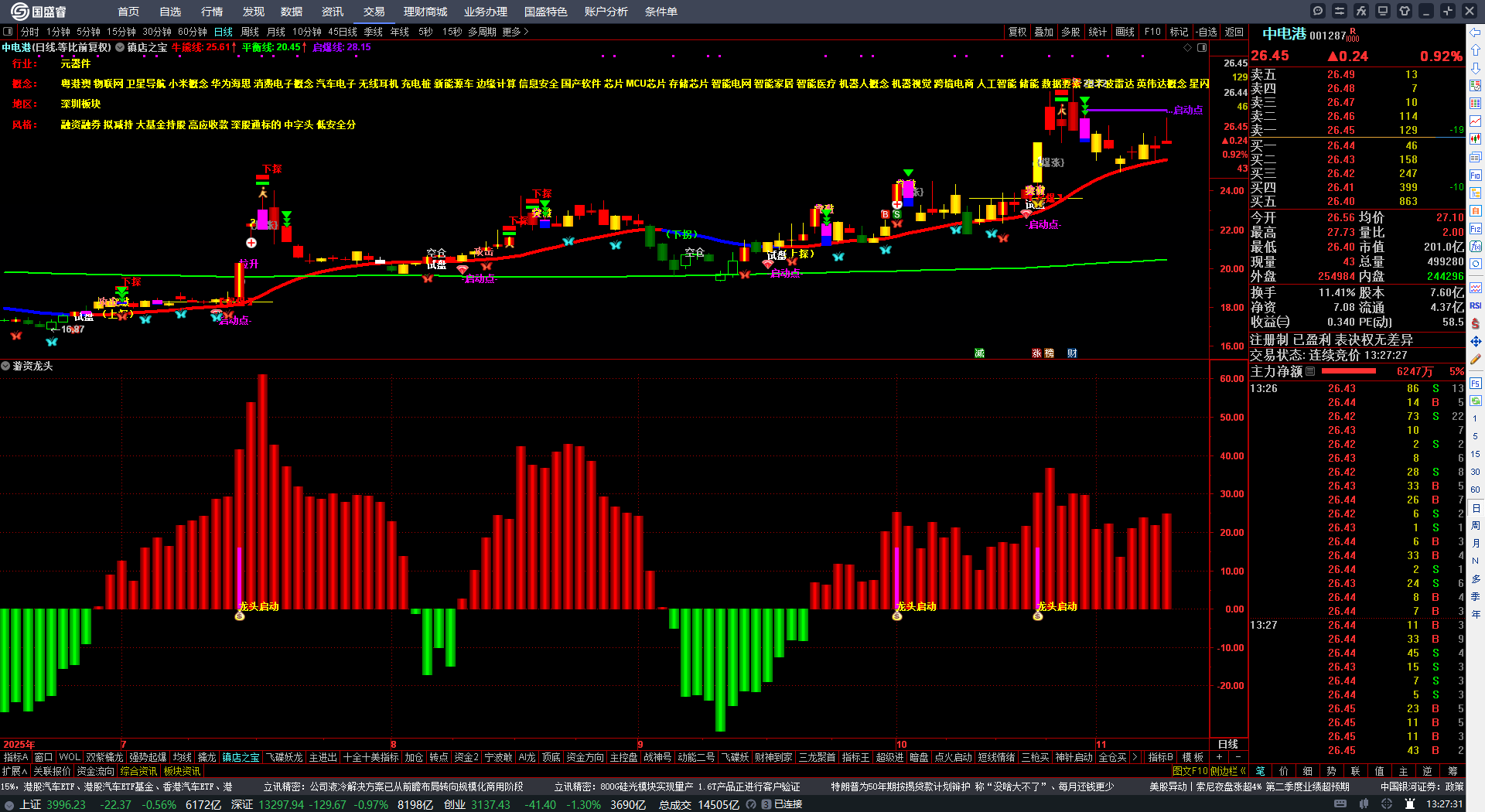Click the red dollar sign icon in sidebar
The height and width of the screenshot is (812, 1485).
1476,323
